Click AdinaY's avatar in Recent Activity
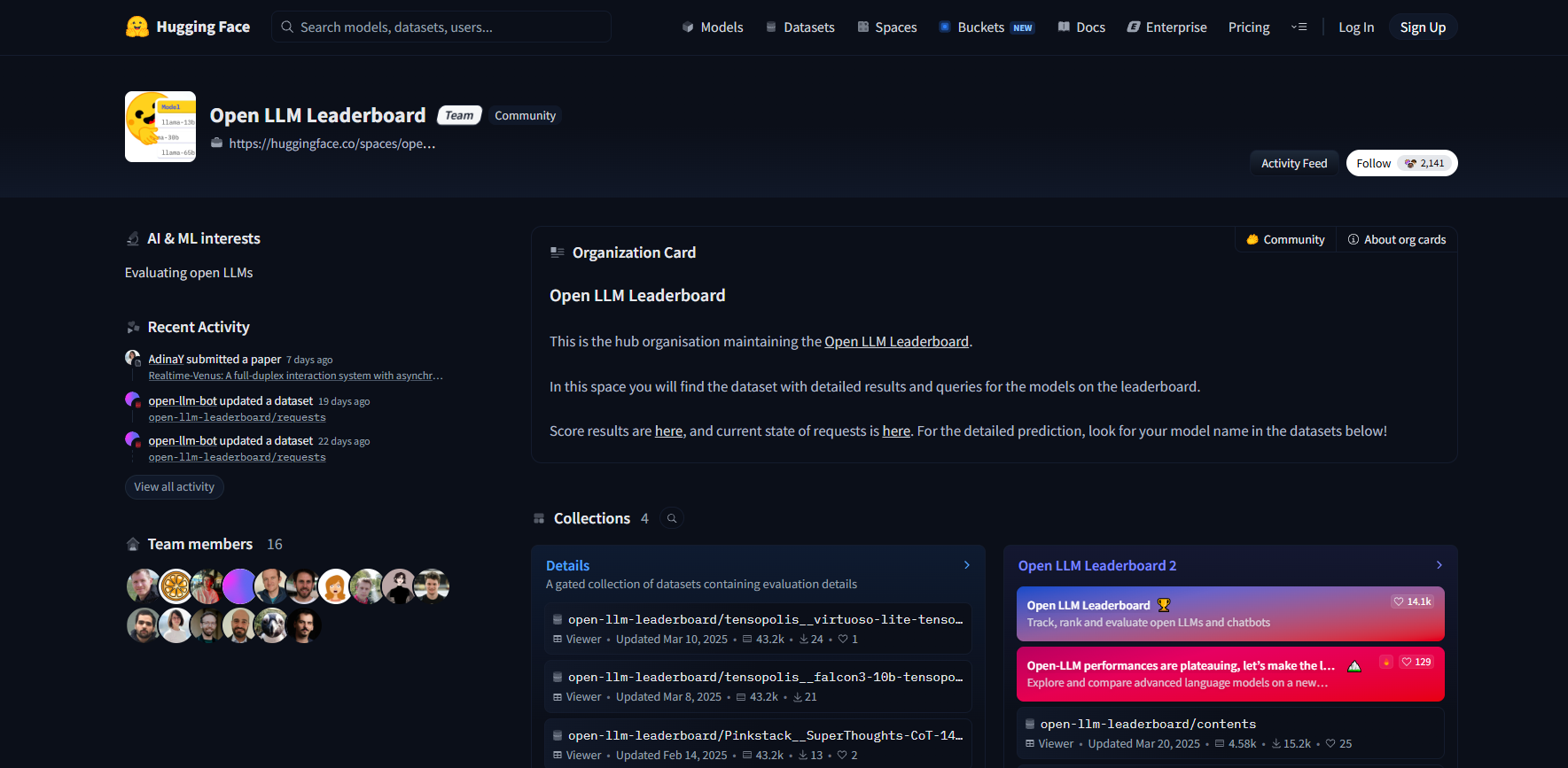Image resolution: width=1568 pixels, height=768 pixels. click(x=133, y=358)
